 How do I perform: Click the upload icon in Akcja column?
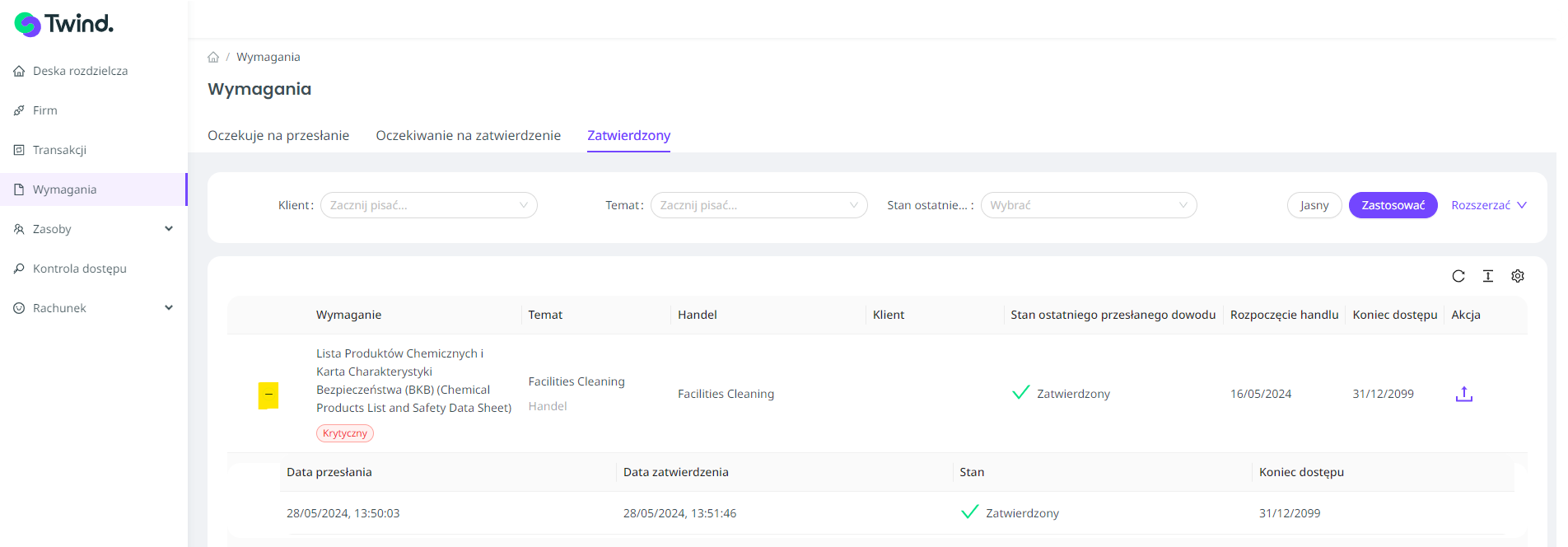click(x=1464, y=394)
